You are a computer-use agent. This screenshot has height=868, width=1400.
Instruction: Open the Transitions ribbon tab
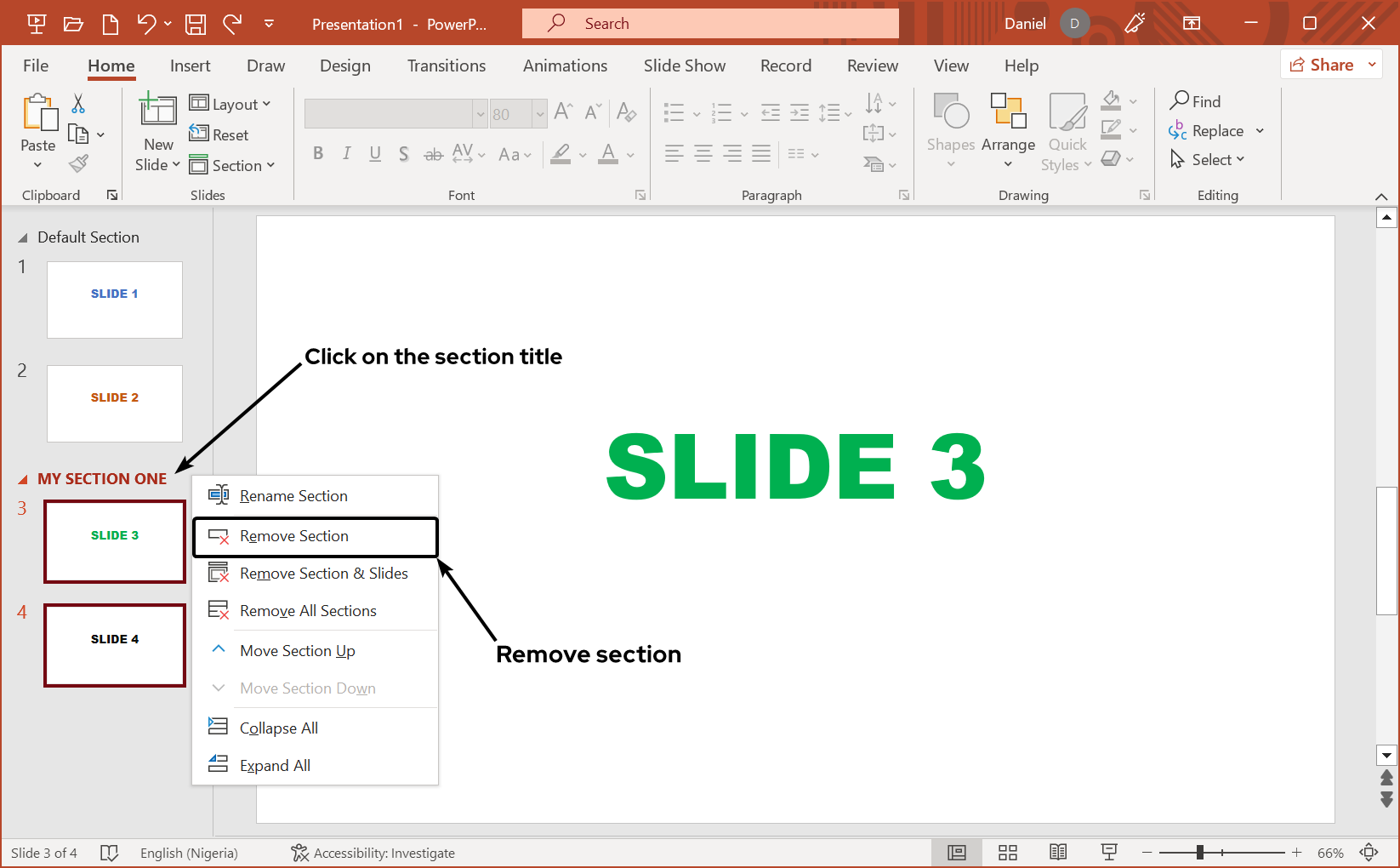tap(446, 66)
